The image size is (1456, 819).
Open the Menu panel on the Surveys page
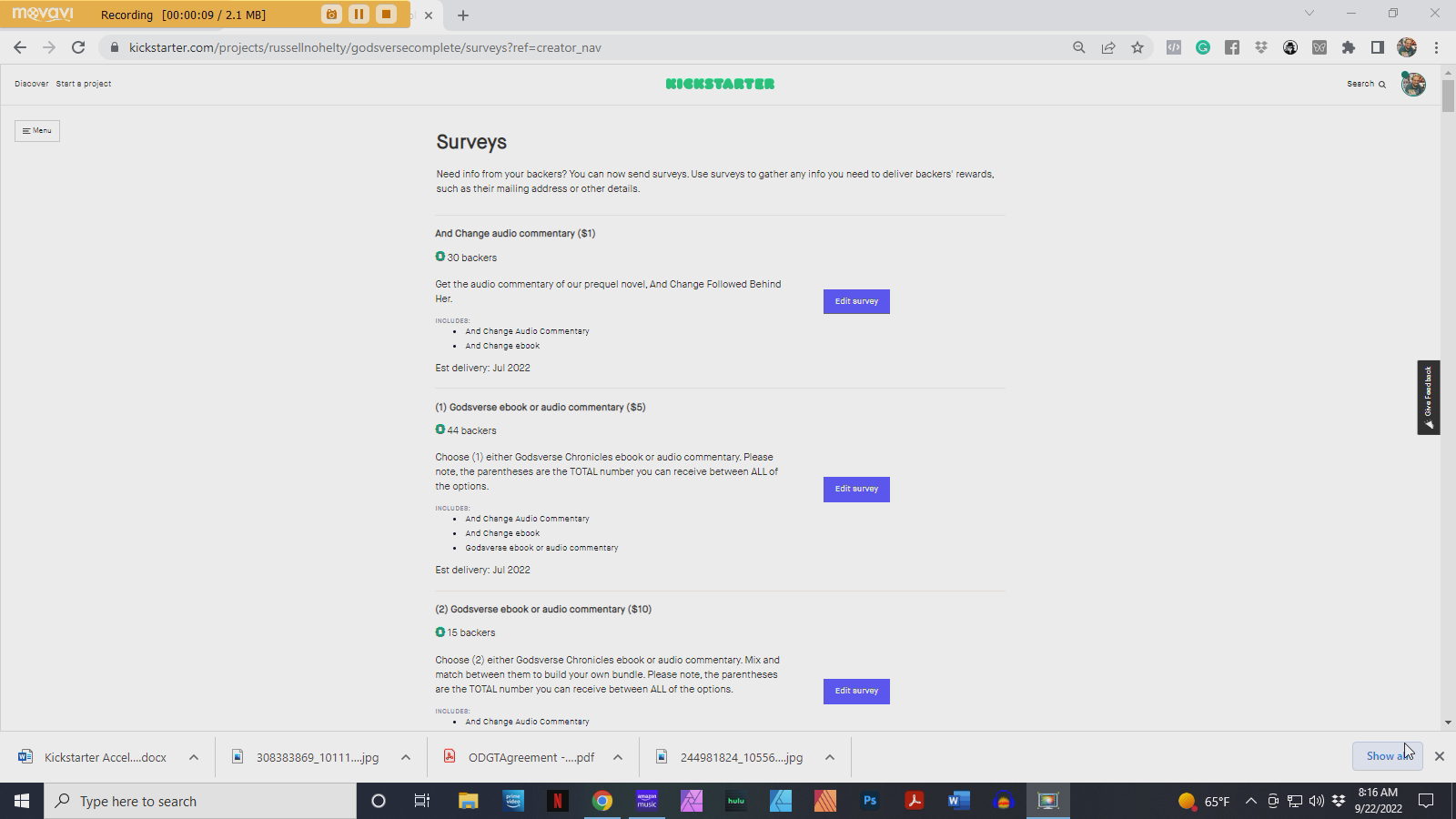click(x=36, y=130)
